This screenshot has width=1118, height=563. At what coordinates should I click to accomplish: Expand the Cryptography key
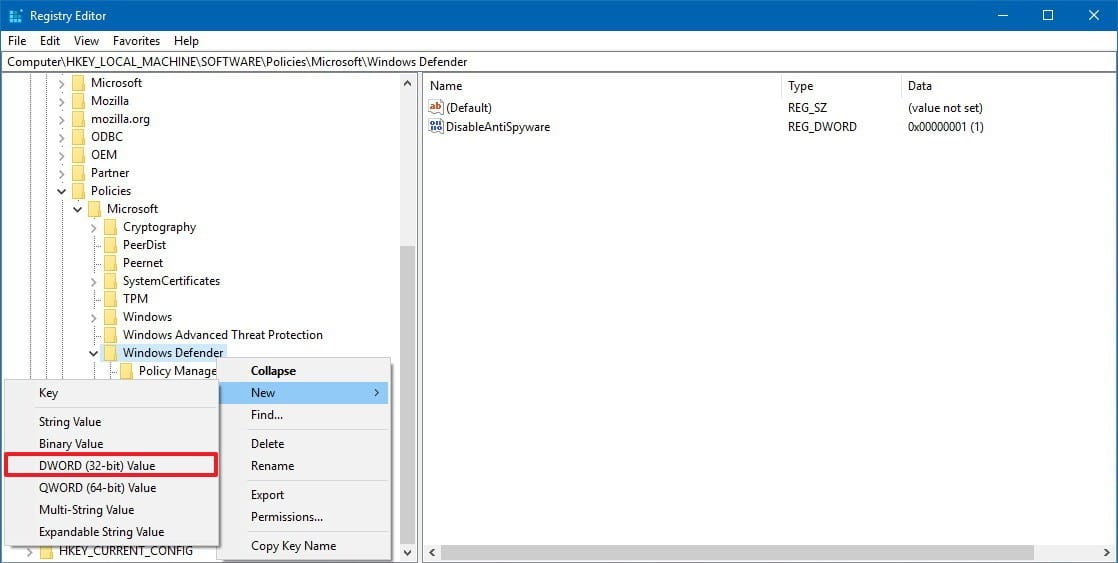click(93, 227)
